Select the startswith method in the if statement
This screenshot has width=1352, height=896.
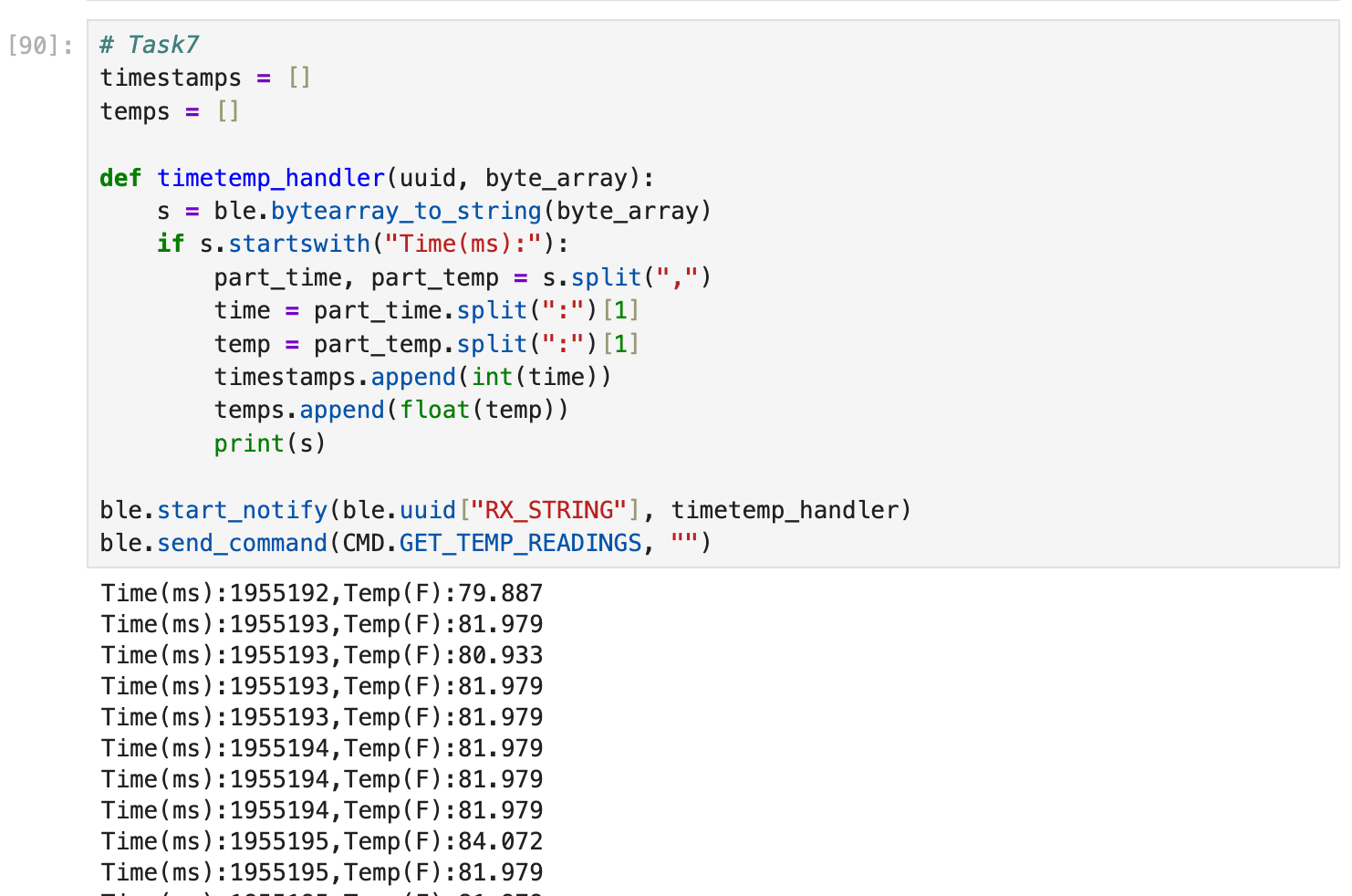pos(299,243)
